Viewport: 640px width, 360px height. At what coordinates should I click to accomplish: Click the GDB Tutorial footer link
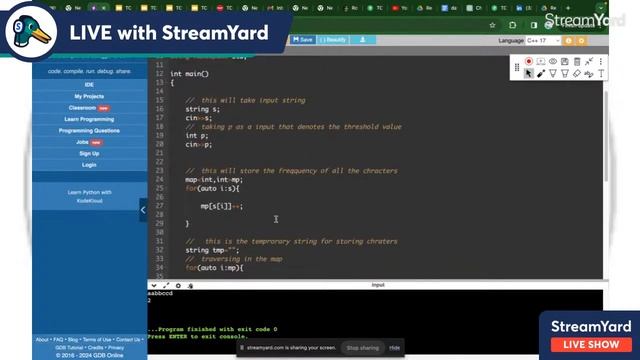[x=69, y=348]
